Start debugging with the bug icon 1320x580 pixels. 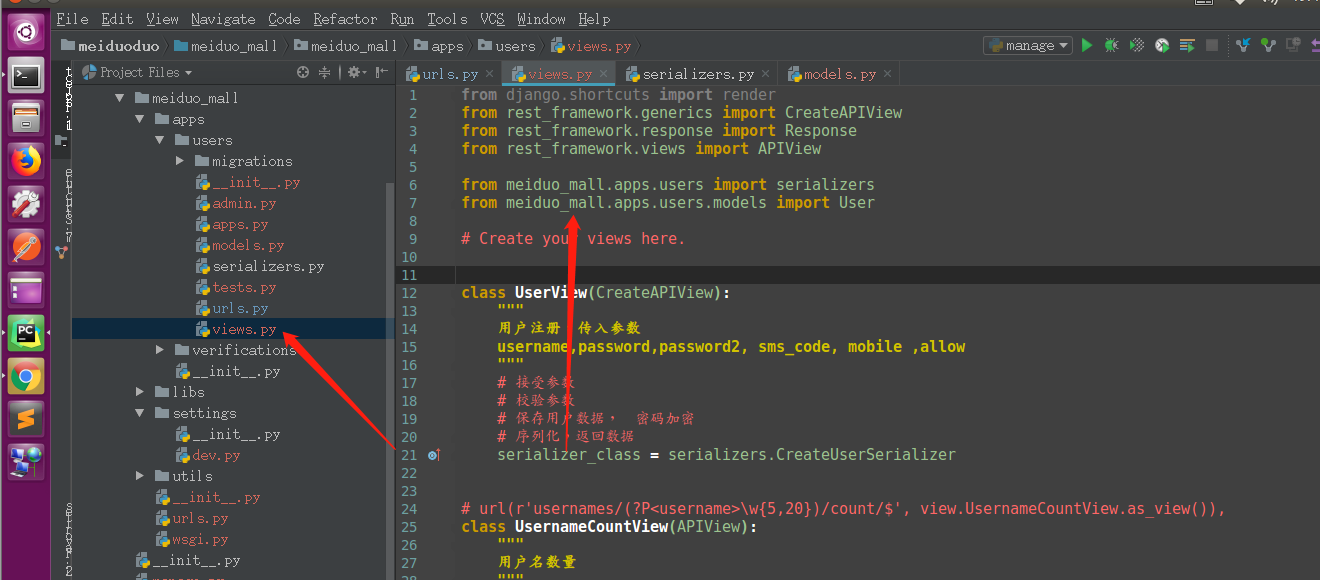[1111, 45]
